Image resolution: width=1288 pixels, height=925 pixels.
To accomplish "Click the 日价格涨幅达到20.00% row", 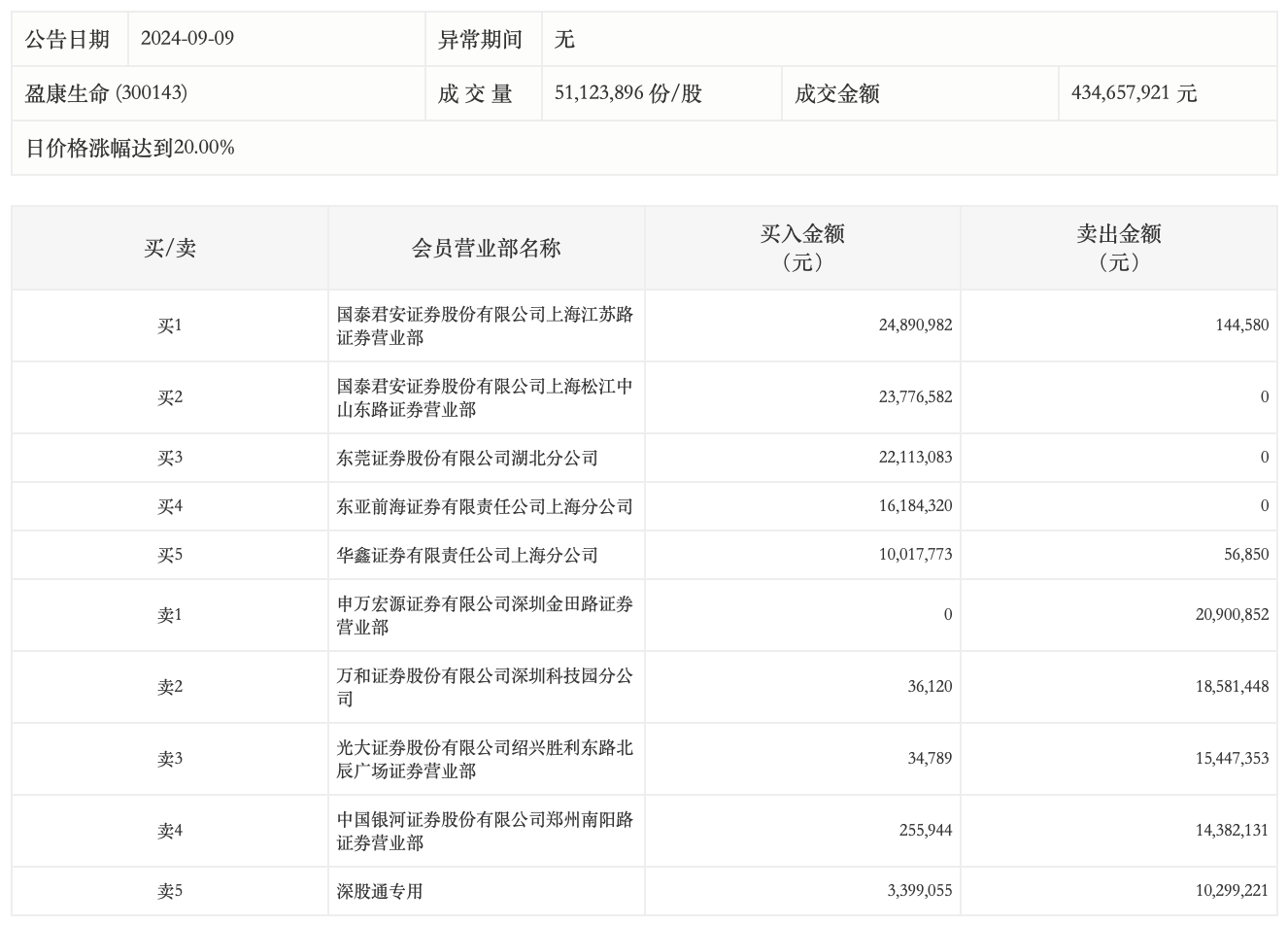I will (x=129, y=148).
